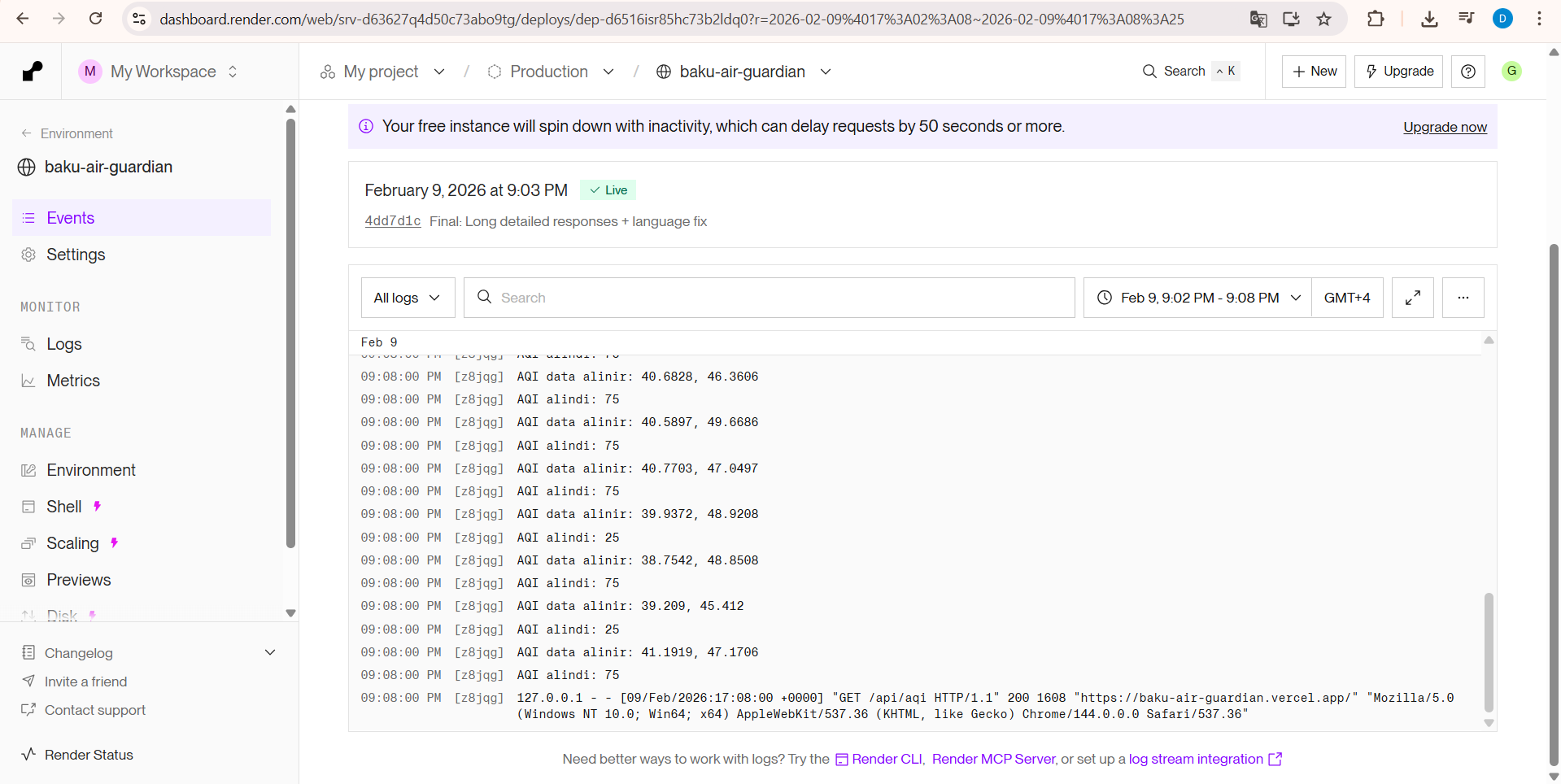1561x784 pixels.
Task: Open Environment under Manage
Action: [x=142, y=470]
